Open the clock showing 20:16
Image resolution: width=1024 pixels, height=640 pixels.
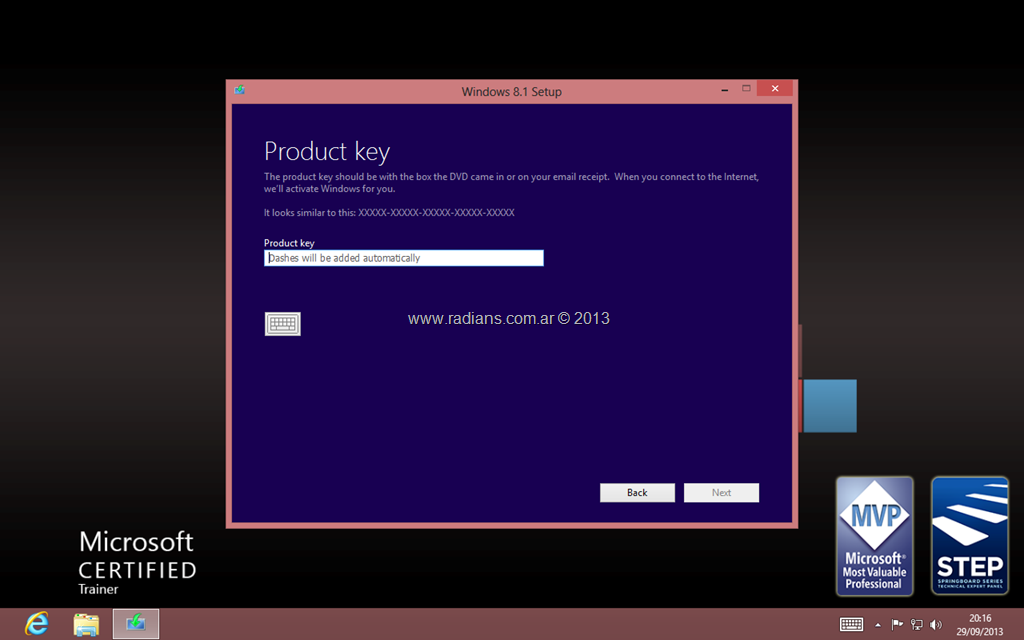coord(980,625)
